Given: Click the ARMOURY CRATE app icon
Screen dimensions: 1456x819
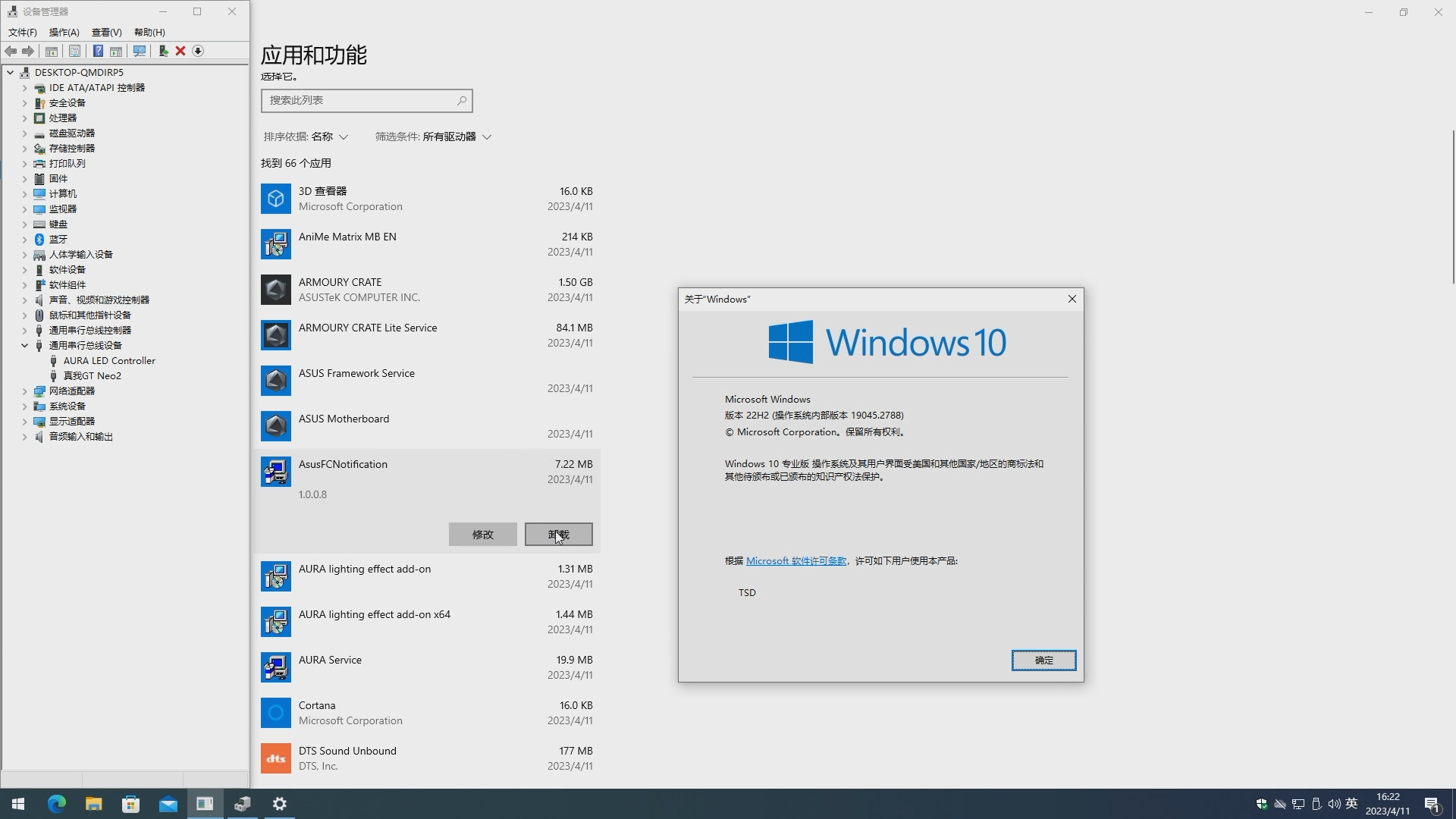Looking at the screenshot, I should [276, 290].
